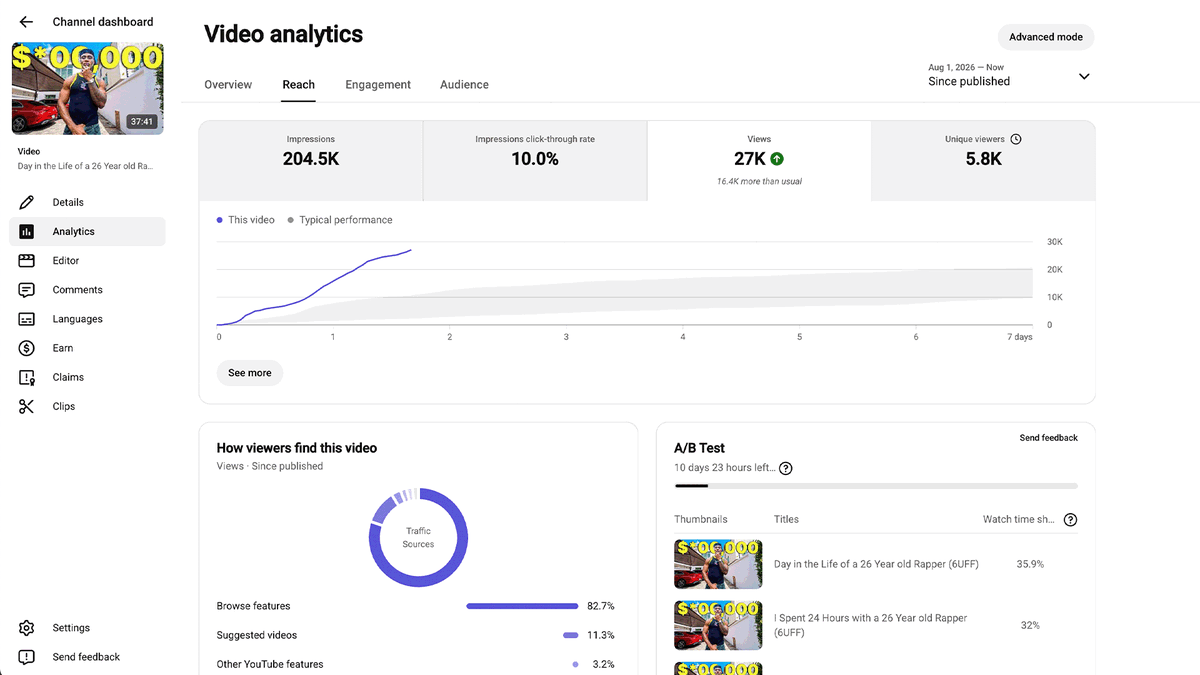This screenshot has width=1200, height=675.
Task: Open the Details pencil icon
Action: click(27, 202)
